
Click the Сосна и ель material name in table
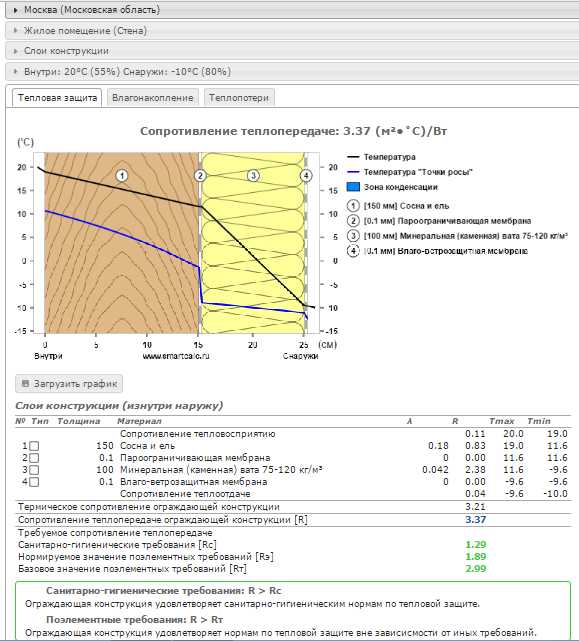pos(147,446)
